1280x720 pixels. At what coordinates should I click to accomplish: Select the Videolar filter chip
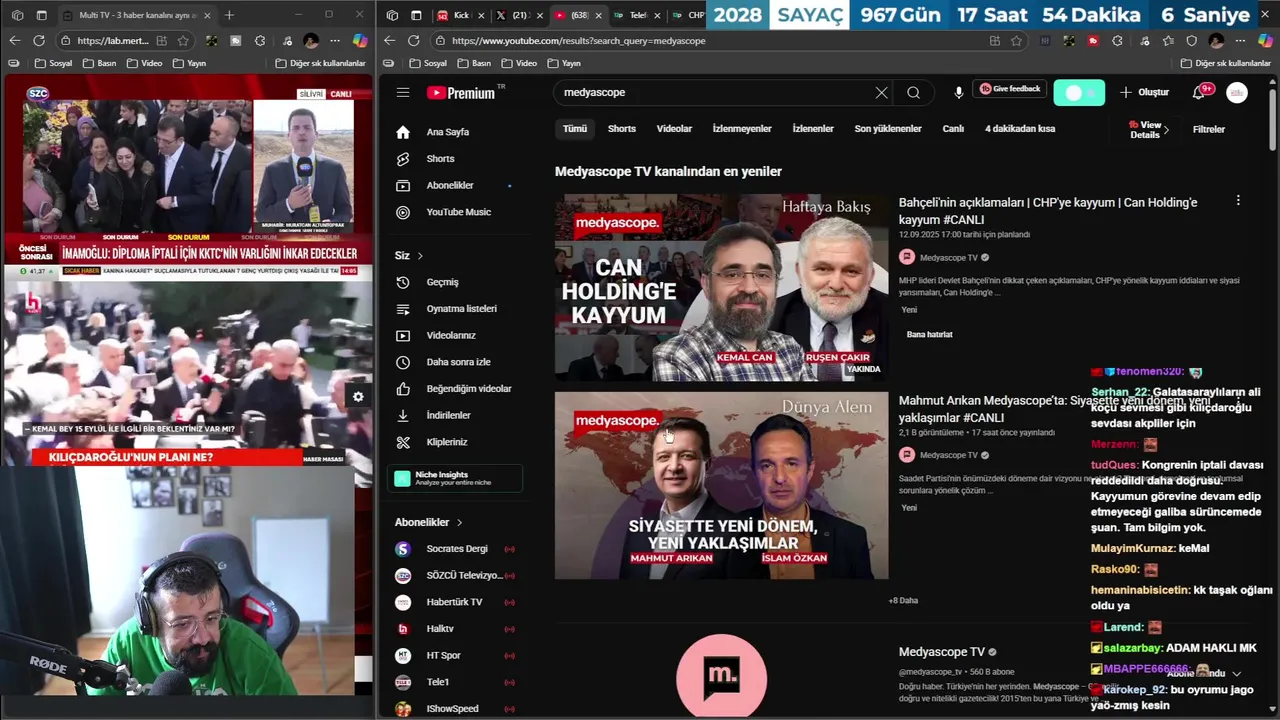tap(674, 129)
